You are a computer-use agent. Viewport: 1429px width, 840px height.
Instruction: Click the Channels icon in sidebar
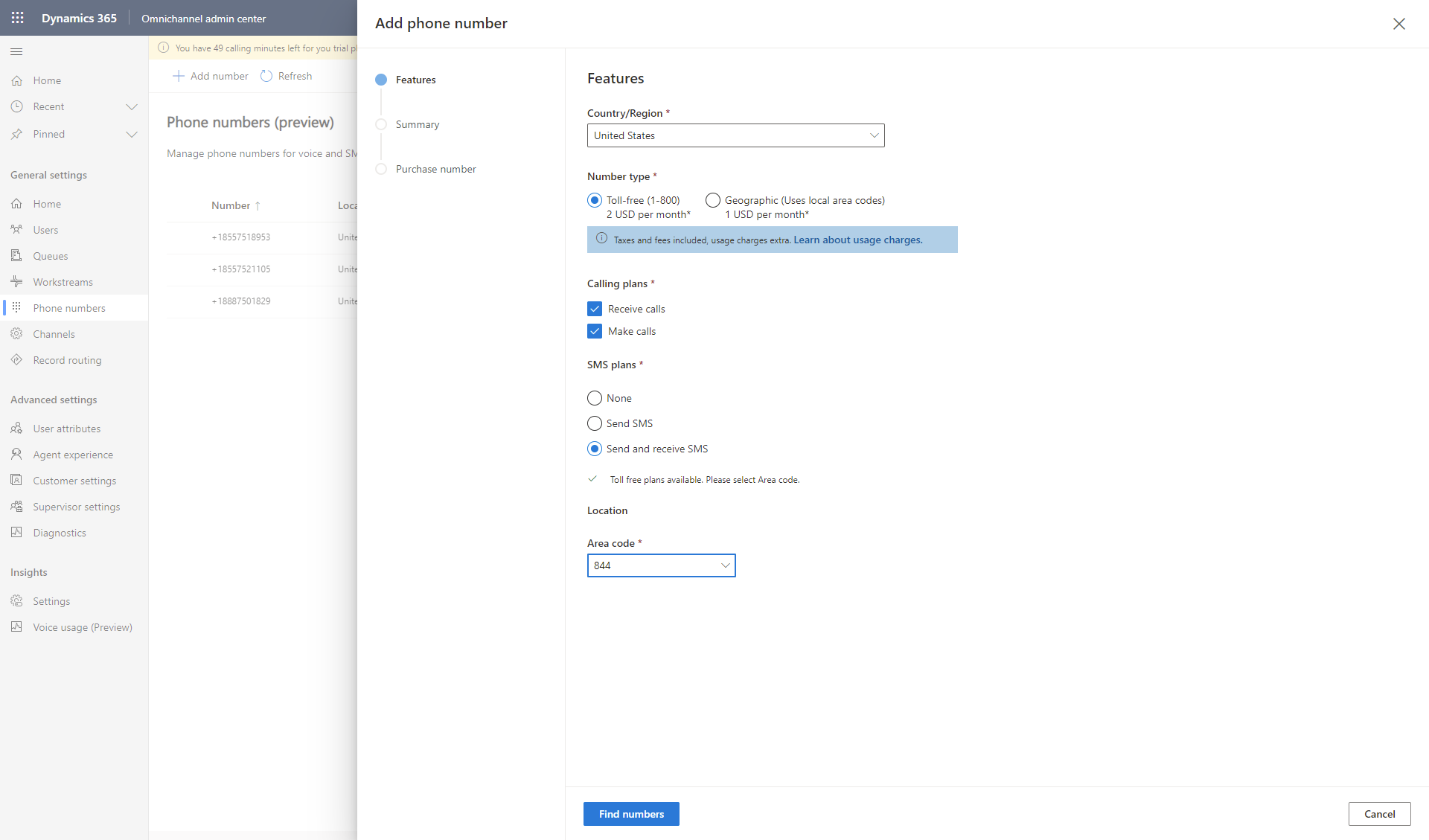click(x=16, y=333)
